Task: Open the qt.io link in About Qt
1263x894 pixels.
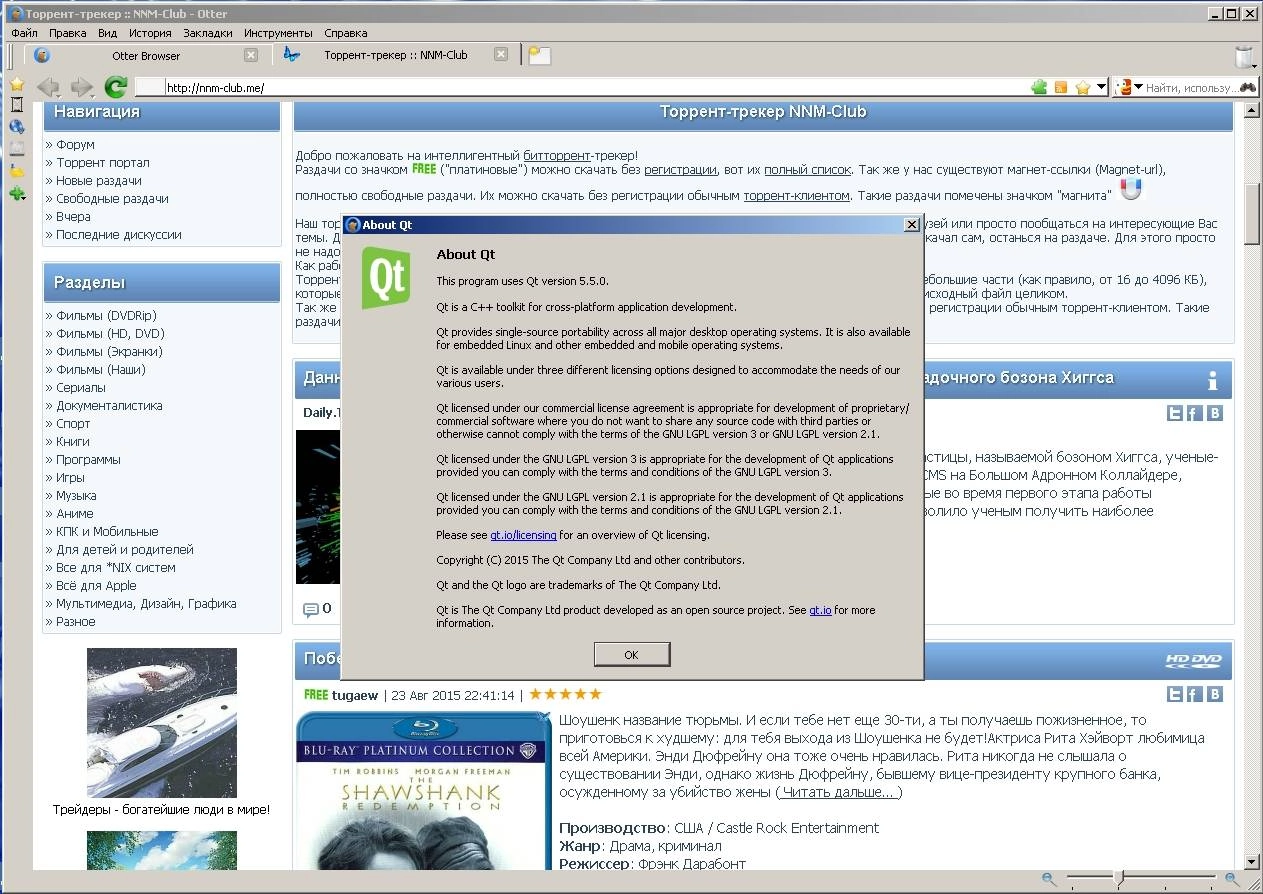Action: 820,610
